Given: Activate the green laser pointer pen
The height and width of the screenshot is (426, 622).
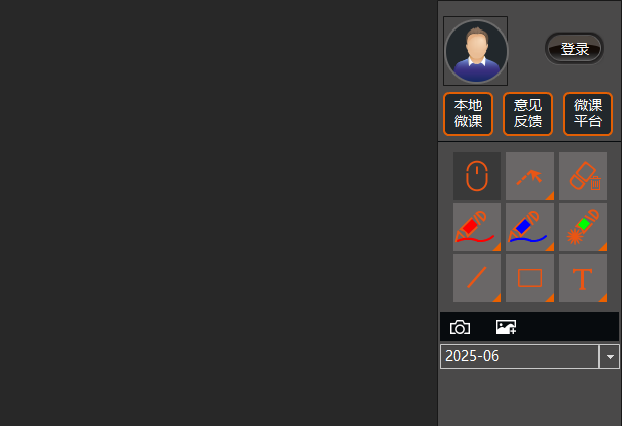Looking at the screenshot, I should (583, 227).
